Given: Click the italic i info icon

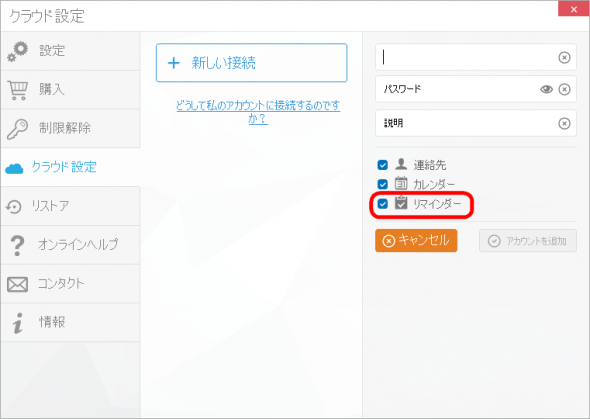Looking at the screenshot, I should coord(17,323).
